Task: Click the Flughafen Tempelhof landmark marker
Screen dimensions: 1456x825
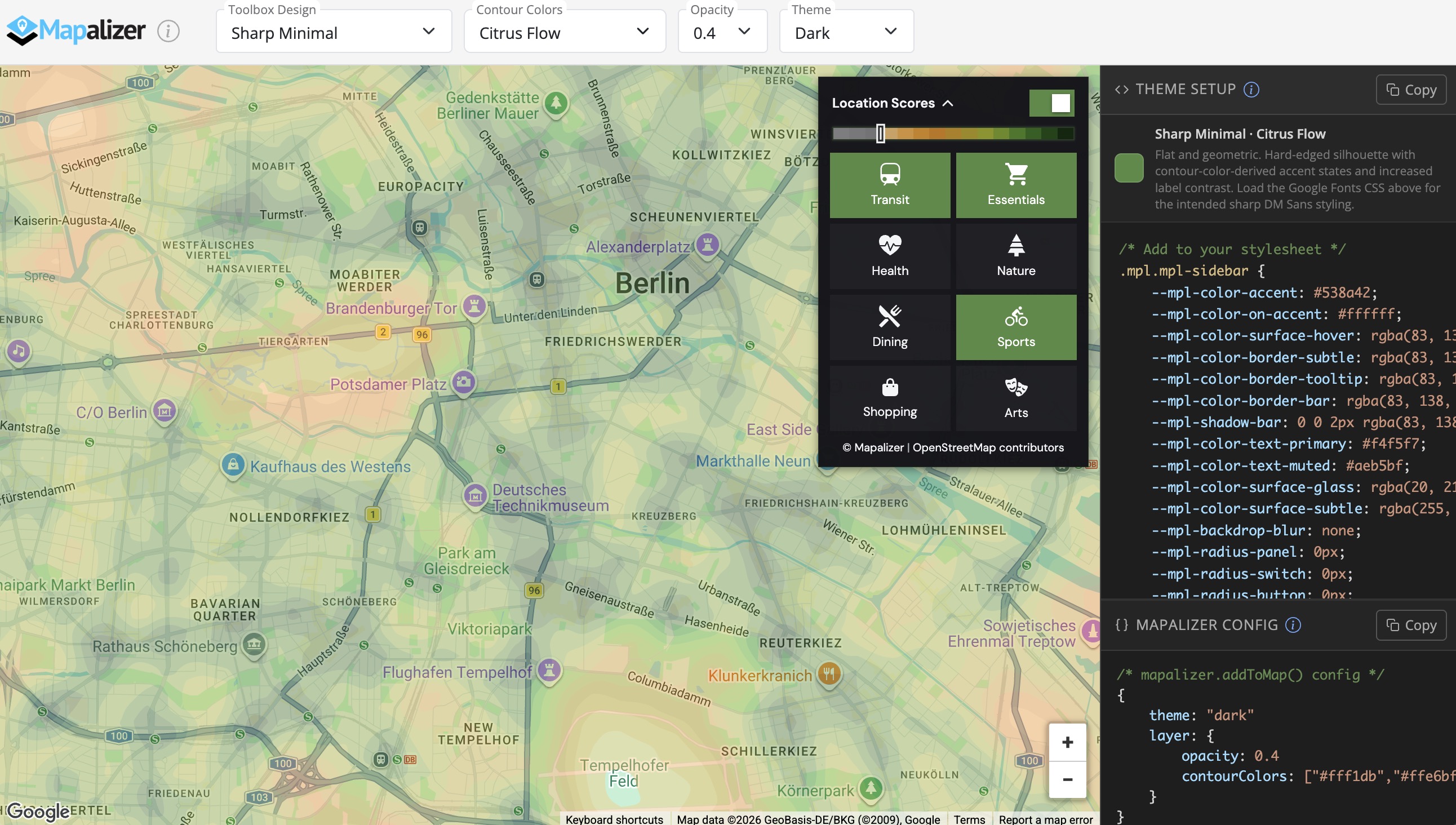Action: [548, 672]
